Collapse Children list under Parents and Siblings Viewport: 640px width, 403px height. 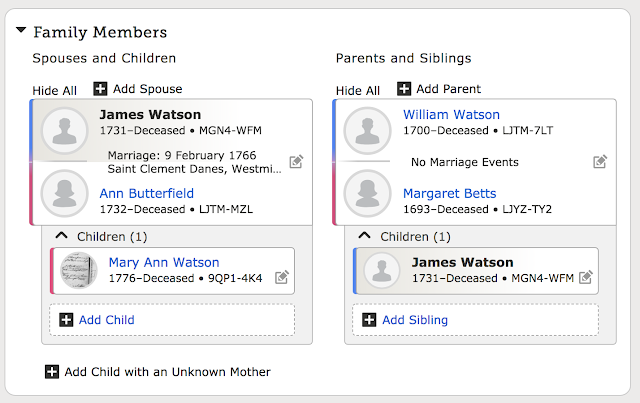tap(365, 236)
